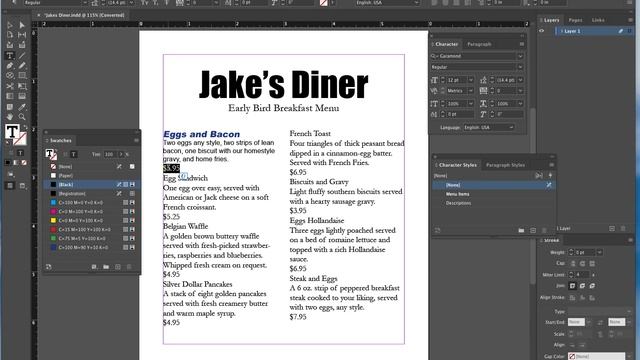The width and height of the screenshot is (640, 360).
Task: Choose Round Join in Stroke panel
Action: coord(582,286)
